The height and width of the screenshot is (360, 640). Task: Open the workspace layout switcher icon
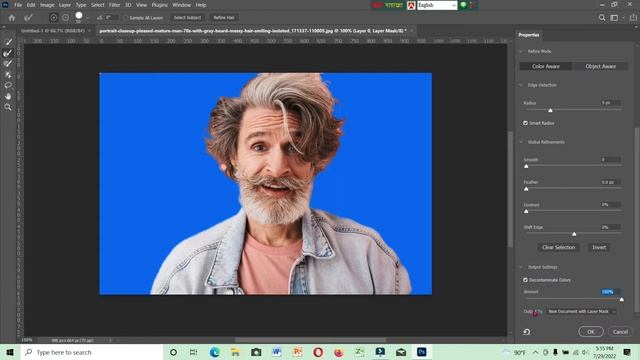[x=614, y=18]
